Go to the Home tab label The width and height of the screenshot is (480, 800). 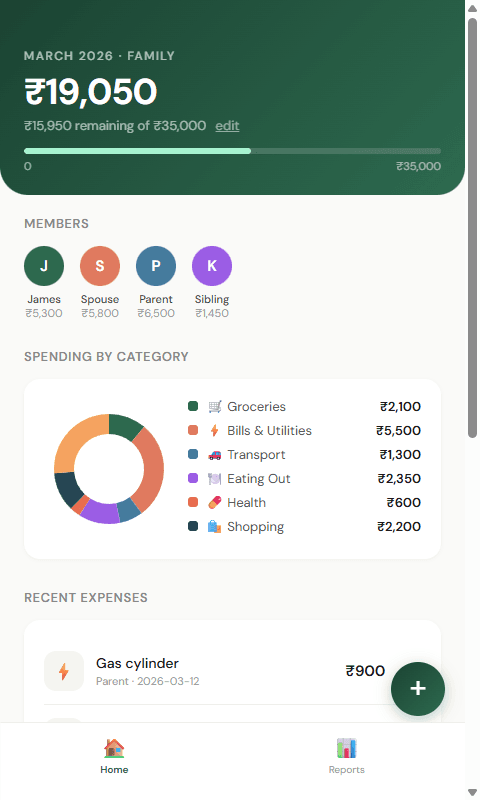tap(114, 769)
